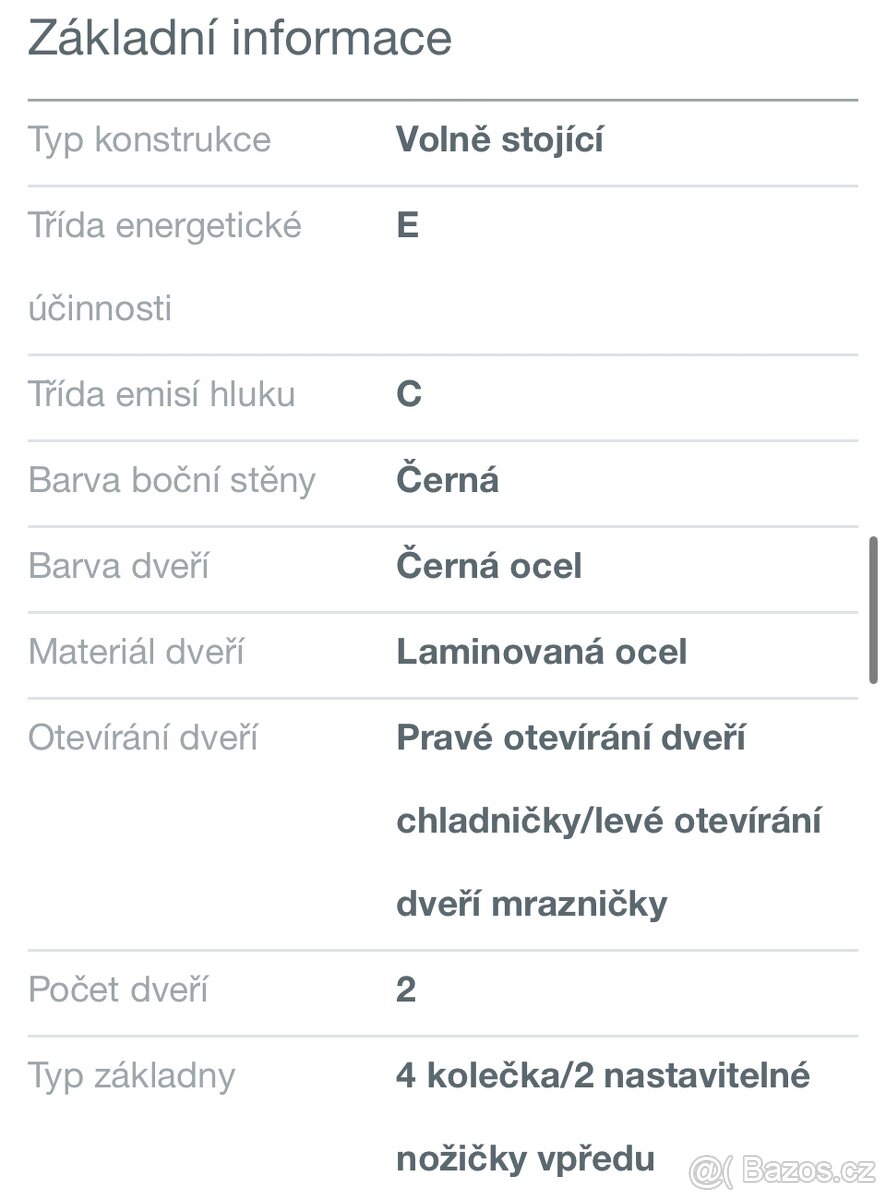The height and width of the screenshot is (1200, 886).
Task: Click the Třída emisí hluku label
Action: pos(162,394)
